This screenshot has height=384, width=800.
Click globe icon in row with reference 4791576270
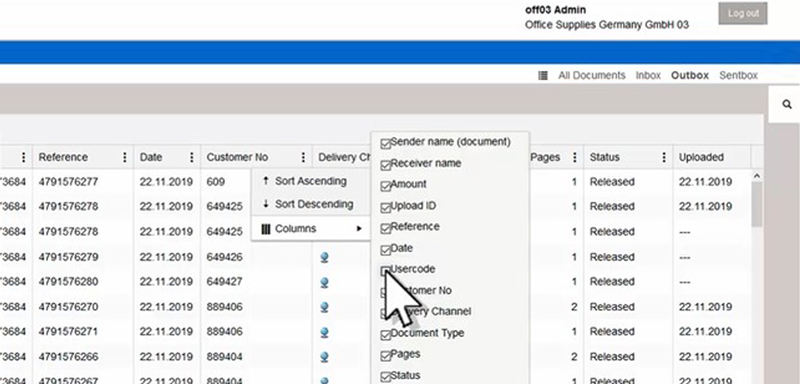[324, 307]
